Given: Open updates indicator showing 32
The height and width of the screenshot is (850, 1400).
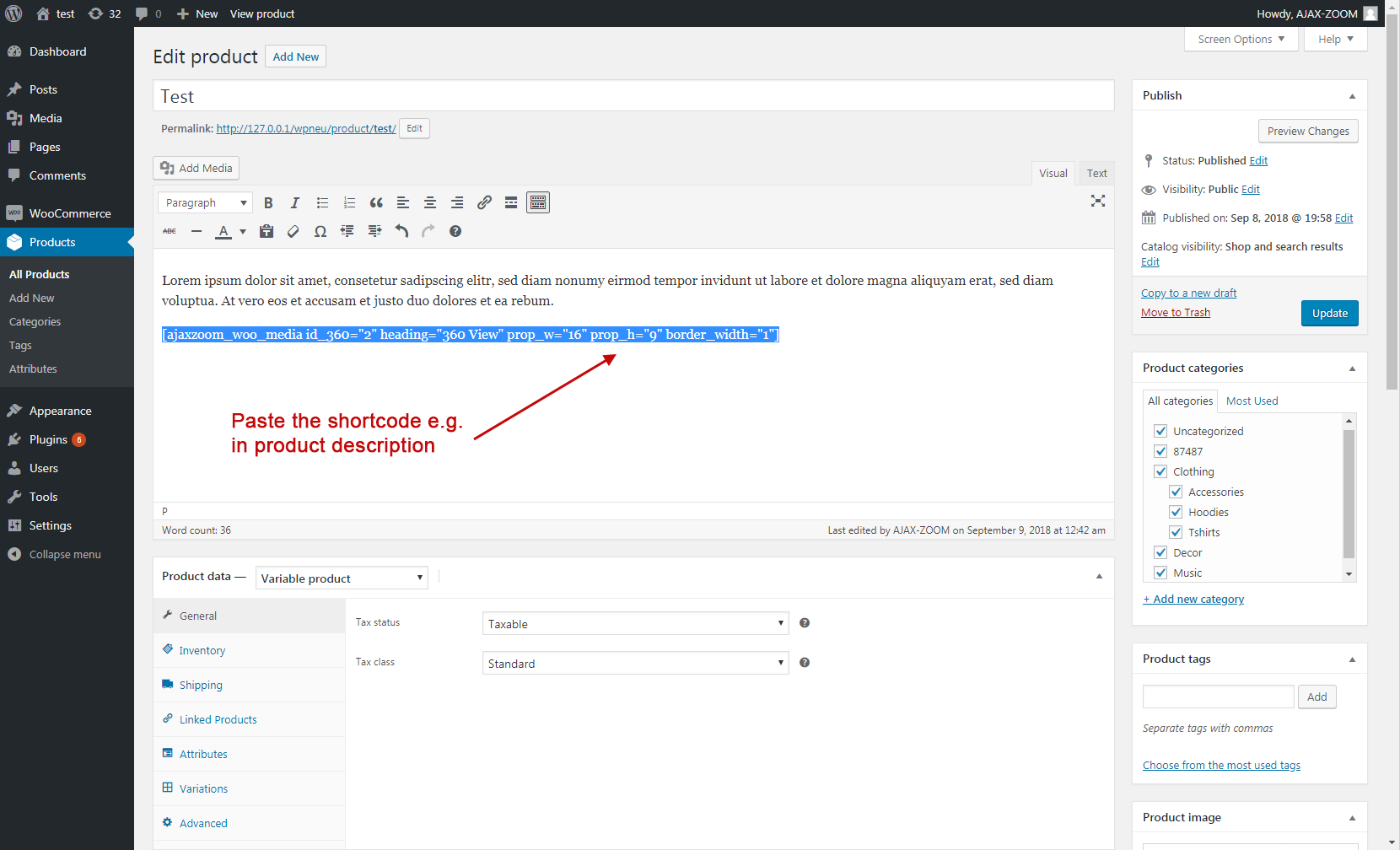Looking at the screenshot, I should [x=105, y=13].
